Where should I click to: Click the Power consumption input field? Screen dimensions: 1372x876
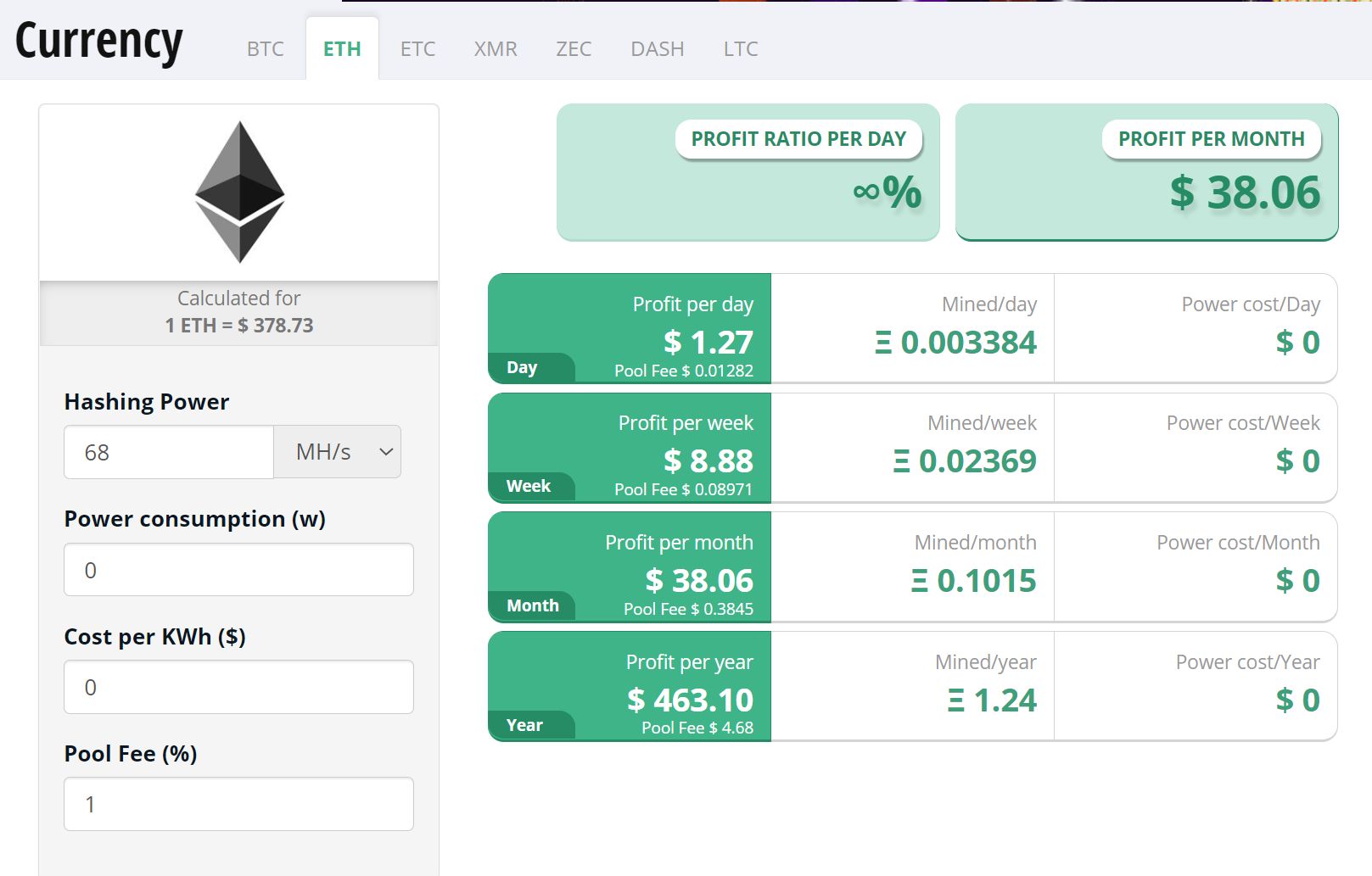tap(238, 569)
